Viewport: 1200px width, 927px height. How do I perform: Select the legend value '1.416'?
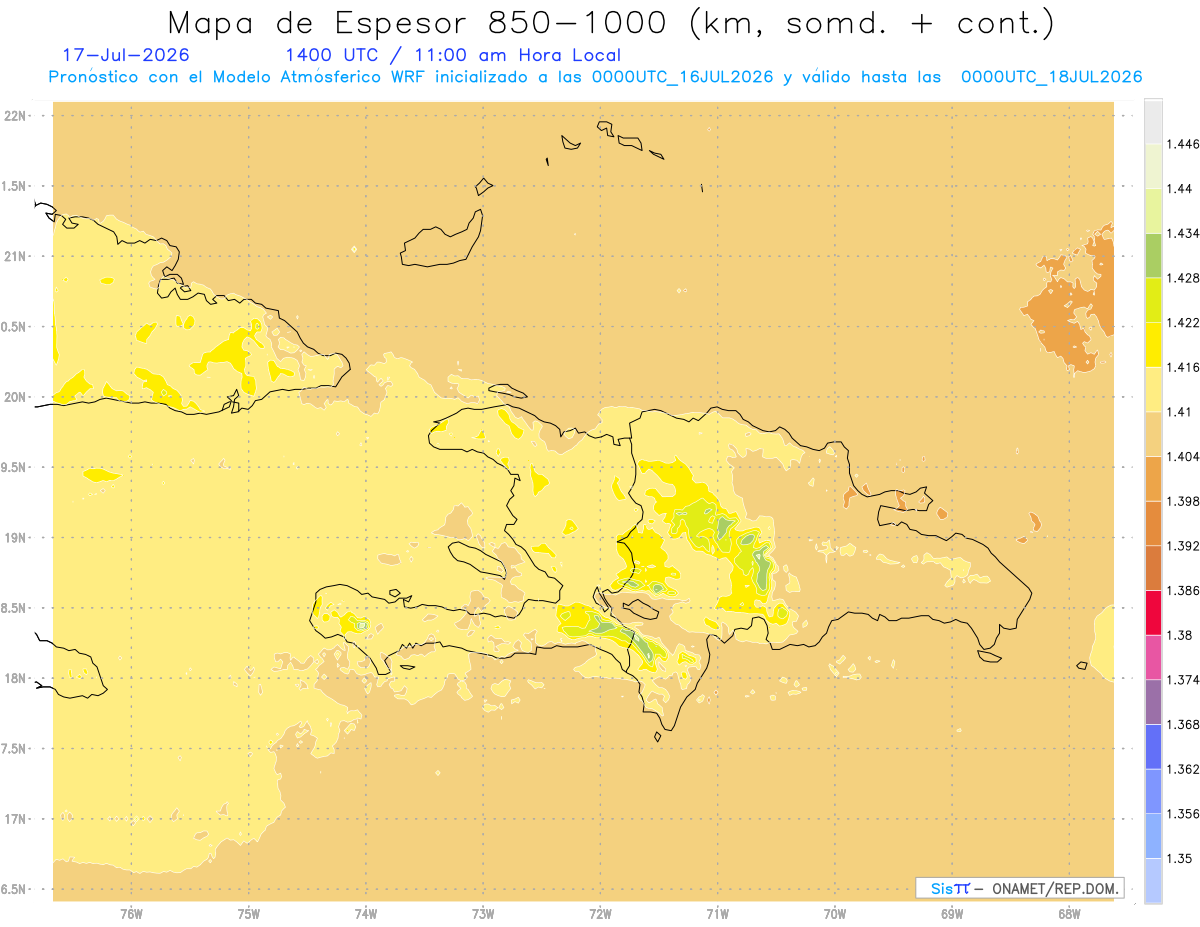point(1183,367)
